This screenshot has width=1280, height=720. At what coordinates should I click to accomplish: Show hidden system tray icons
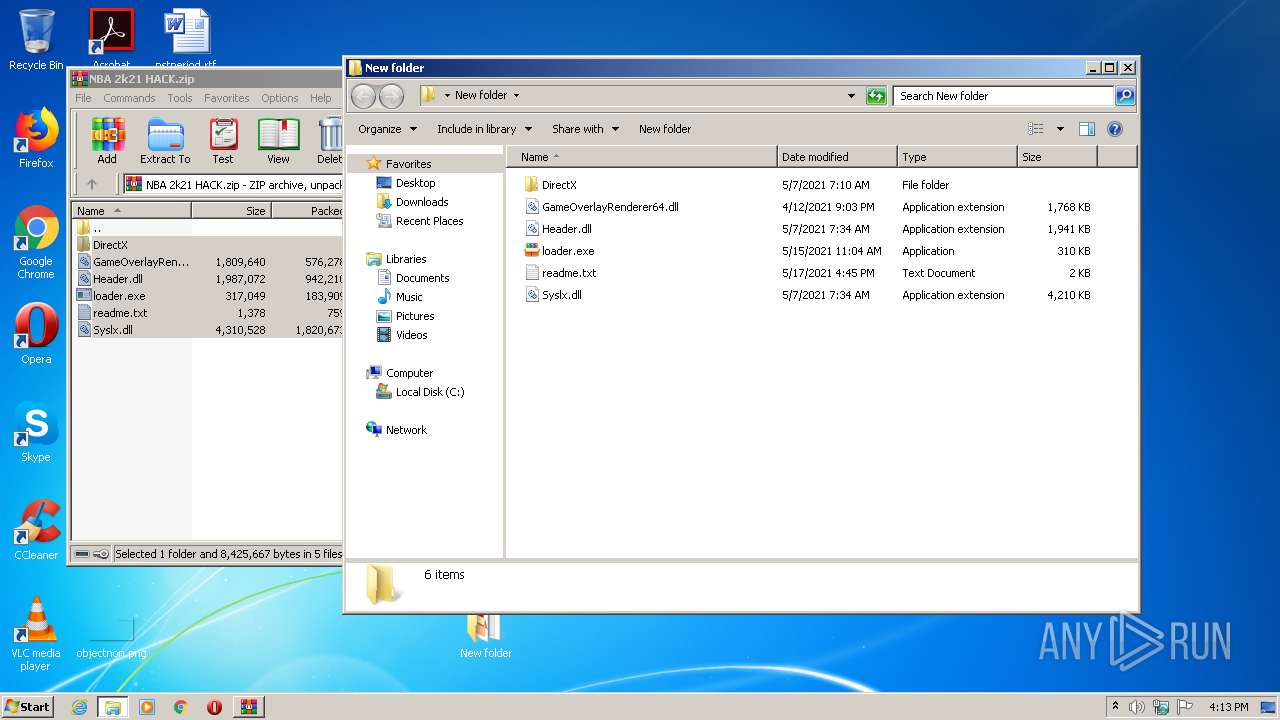pyautogui.click(x=1115, y=707)
